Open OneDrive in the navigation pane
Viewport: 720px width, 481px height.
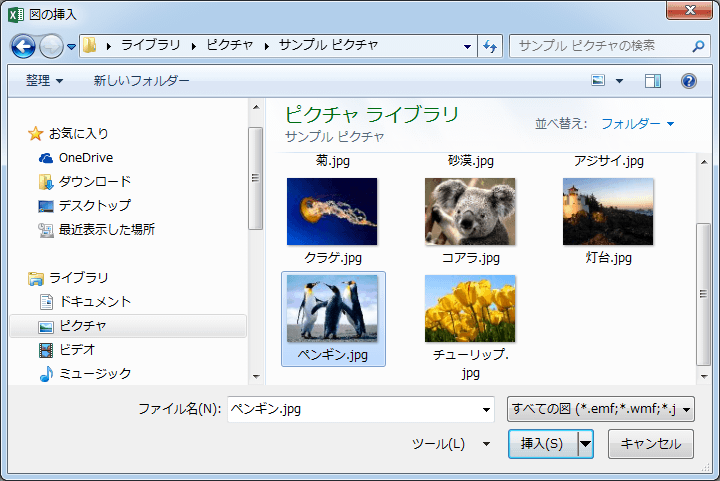pos(86,157)
